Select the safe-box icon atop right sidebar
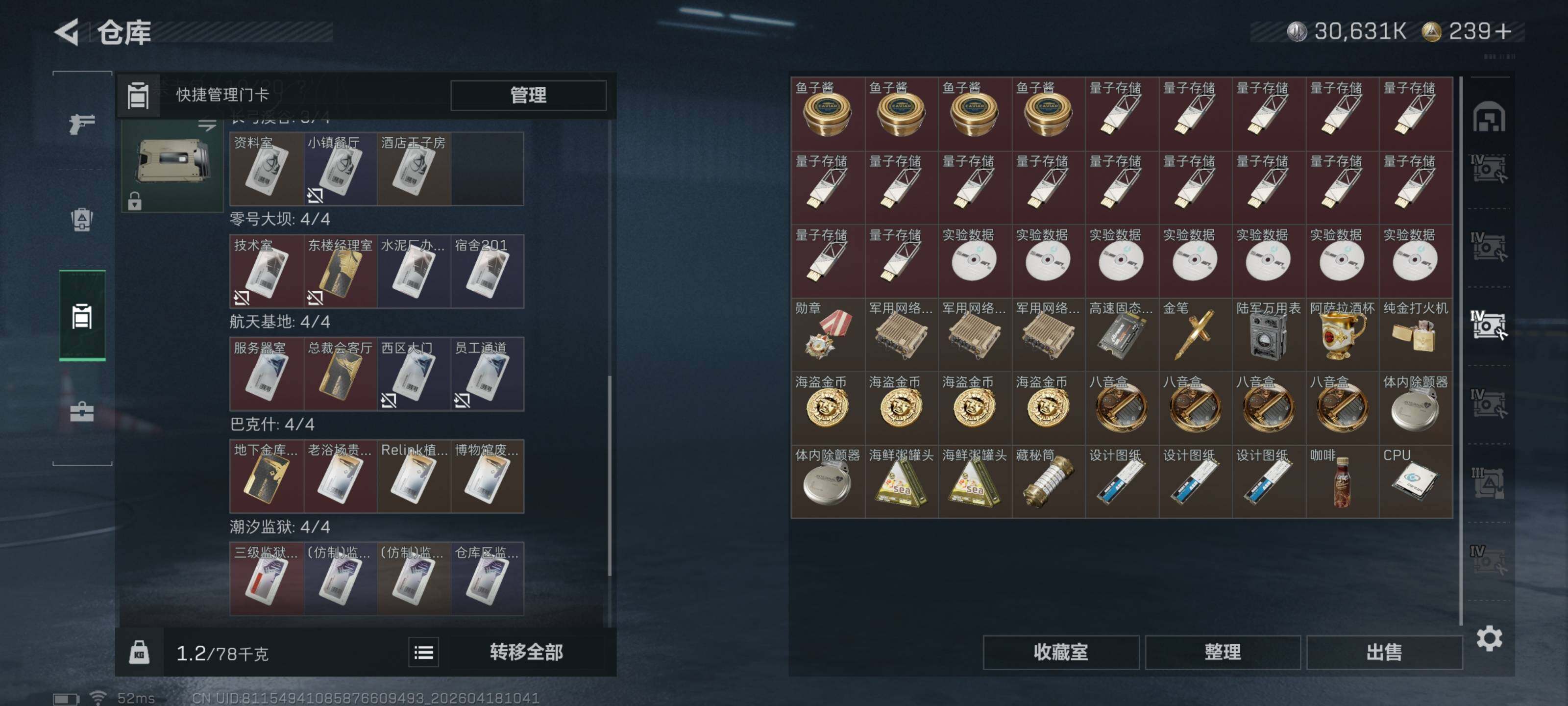Screen dimensions: 1568x706 coord(1489,116)
